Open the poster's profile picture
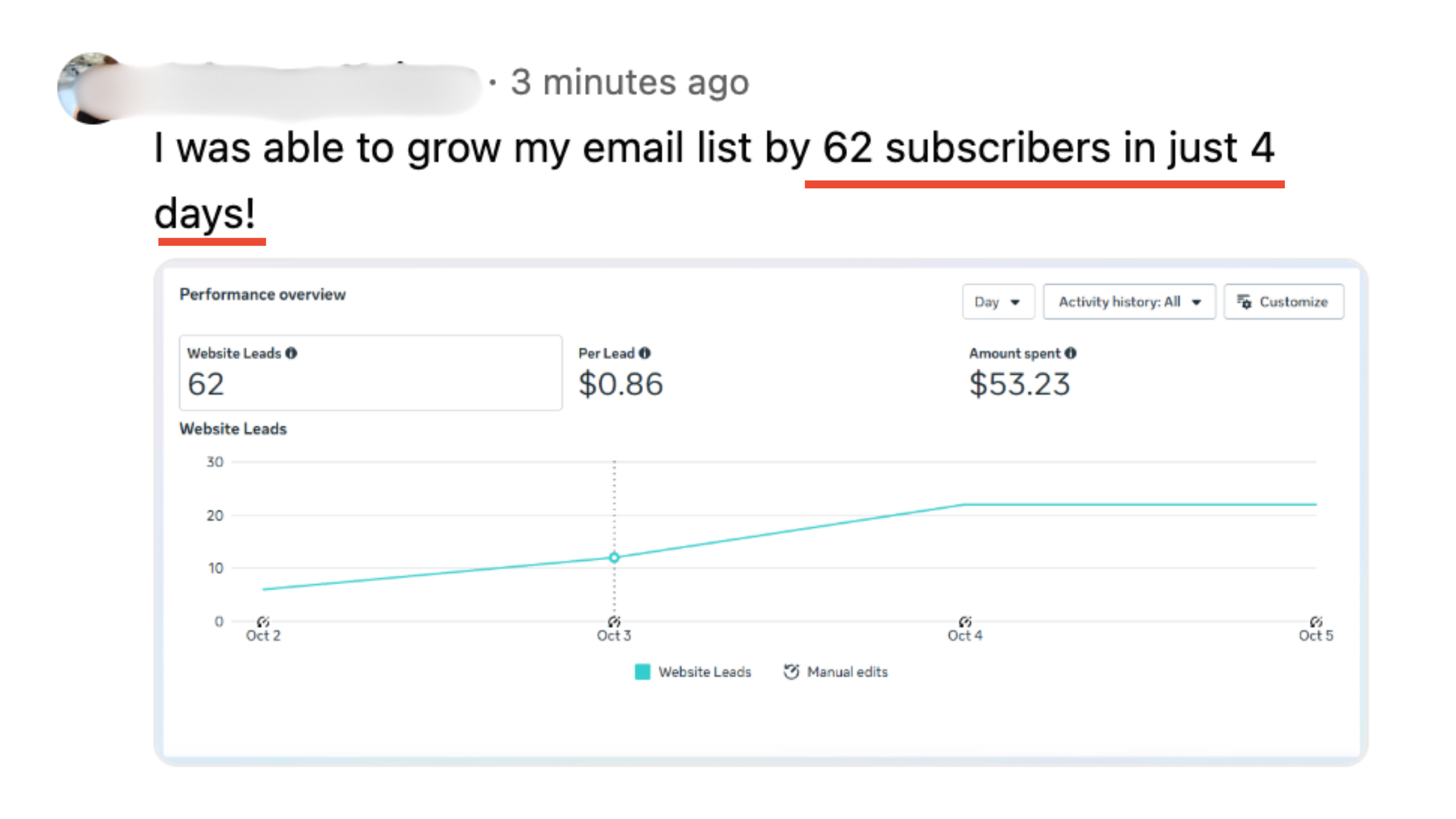The width and height of the screenshot is (1456, 819). tap(91, 88)
